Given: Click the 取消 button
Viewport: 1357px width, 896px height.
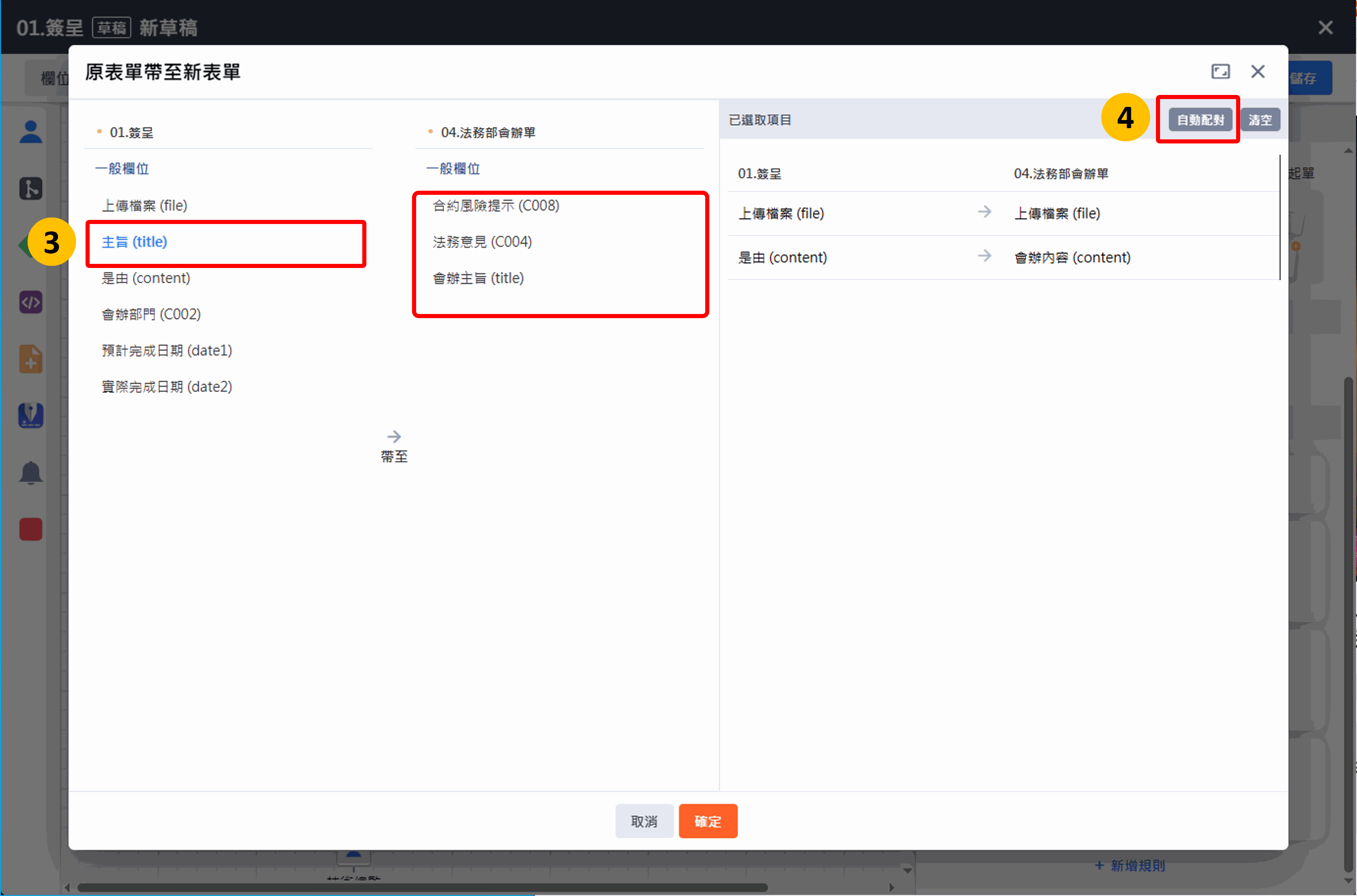Looking at the screenshot, I should pos(644,821).
